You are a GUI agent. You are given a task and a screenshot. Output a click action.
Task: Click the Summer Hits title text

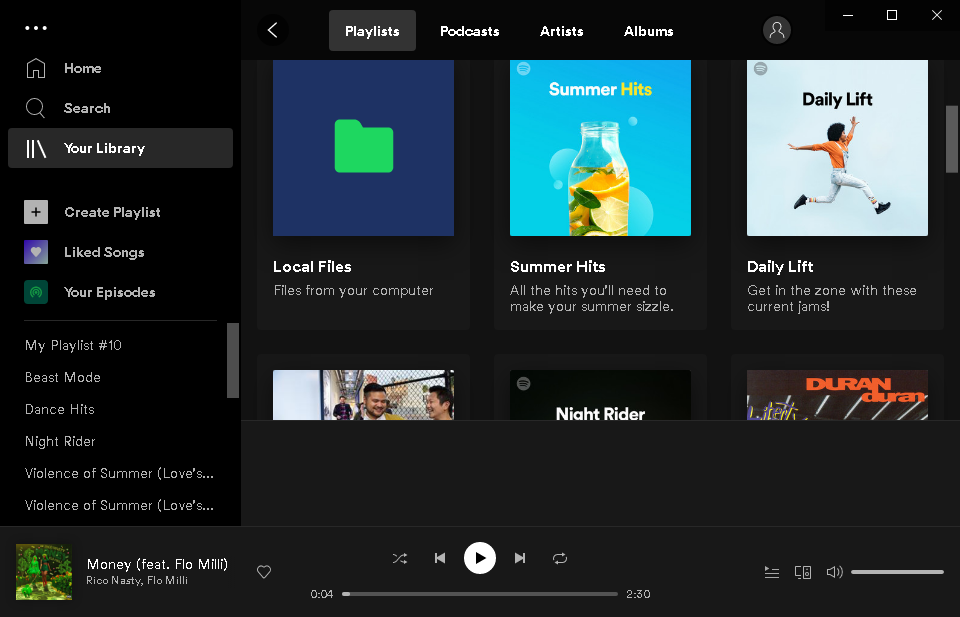[x=558, y=267]
